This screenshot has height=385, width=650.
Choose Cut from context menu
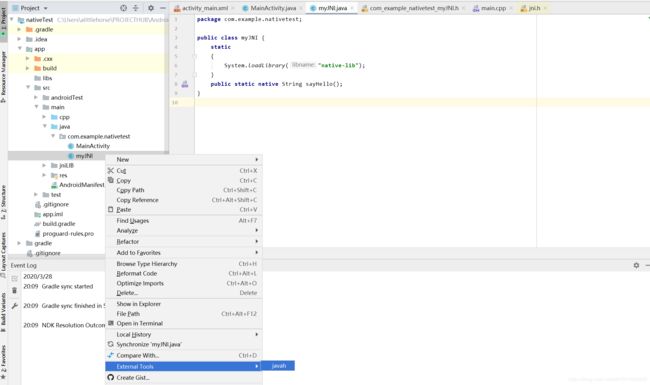click(x=184, y=171)
